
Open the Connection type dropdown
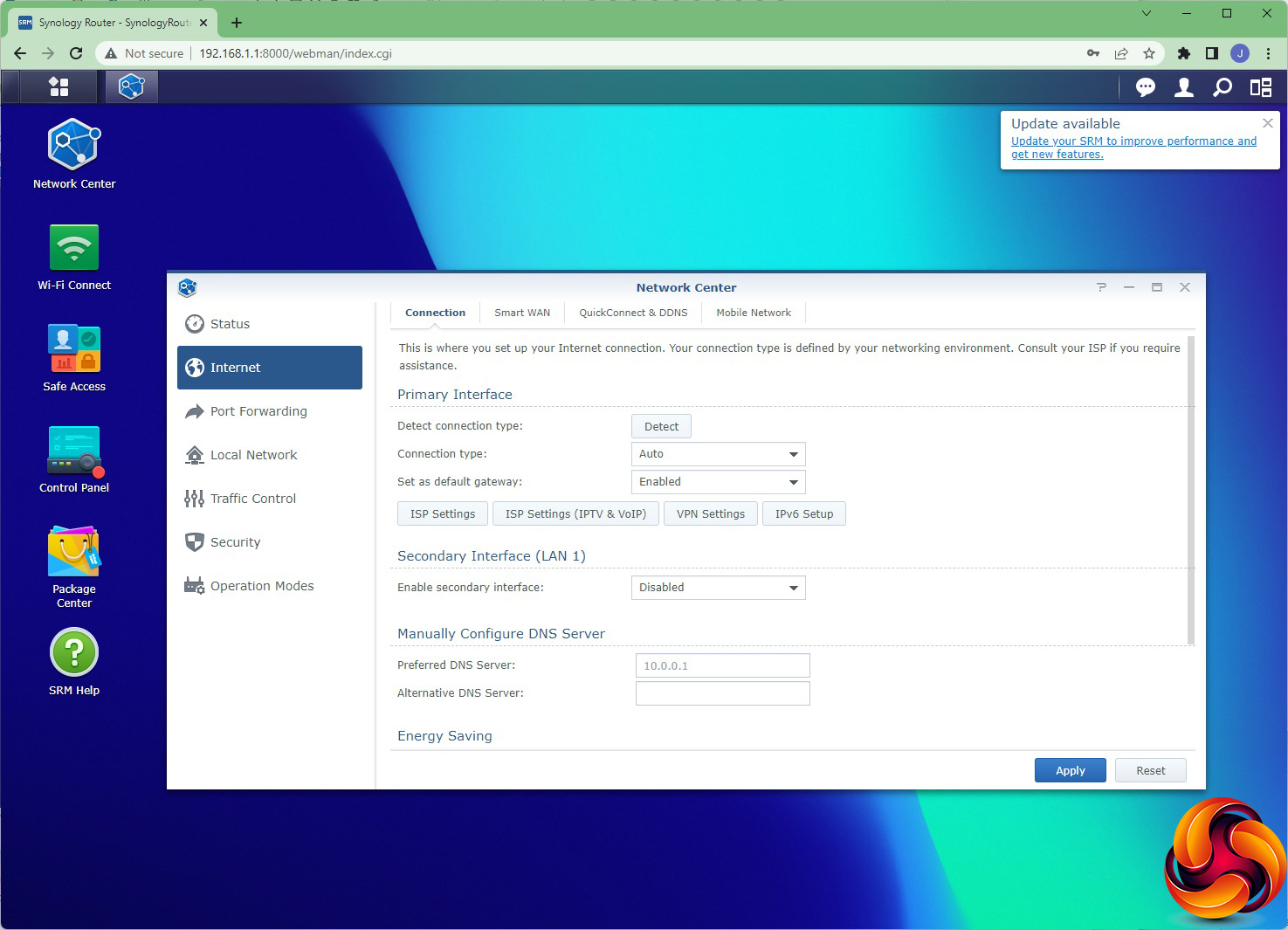click(x=718, y=454)
